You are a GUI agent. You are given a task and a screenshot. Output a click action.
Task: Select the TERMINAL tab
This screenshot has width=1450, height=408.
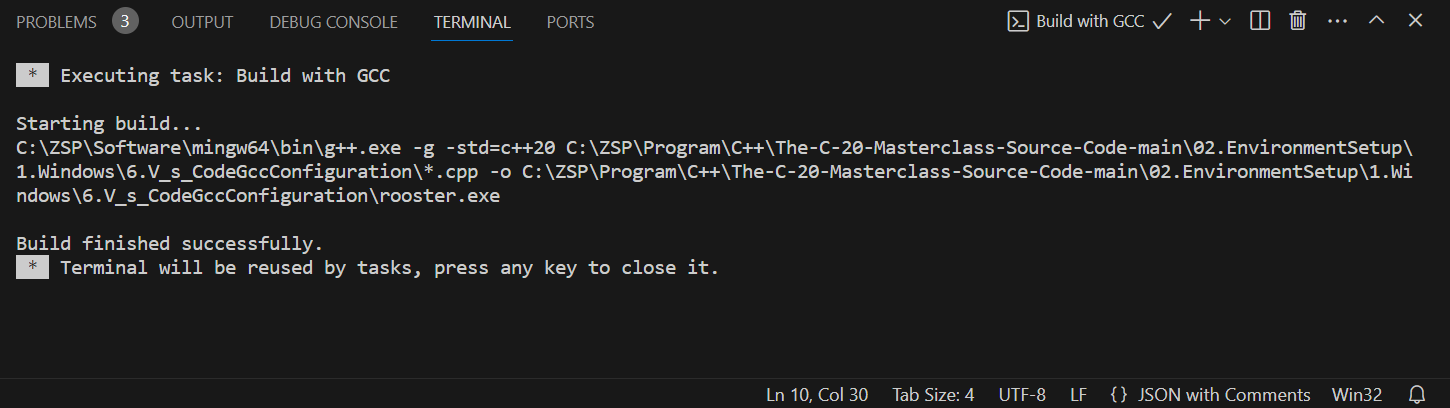point(472,21)
